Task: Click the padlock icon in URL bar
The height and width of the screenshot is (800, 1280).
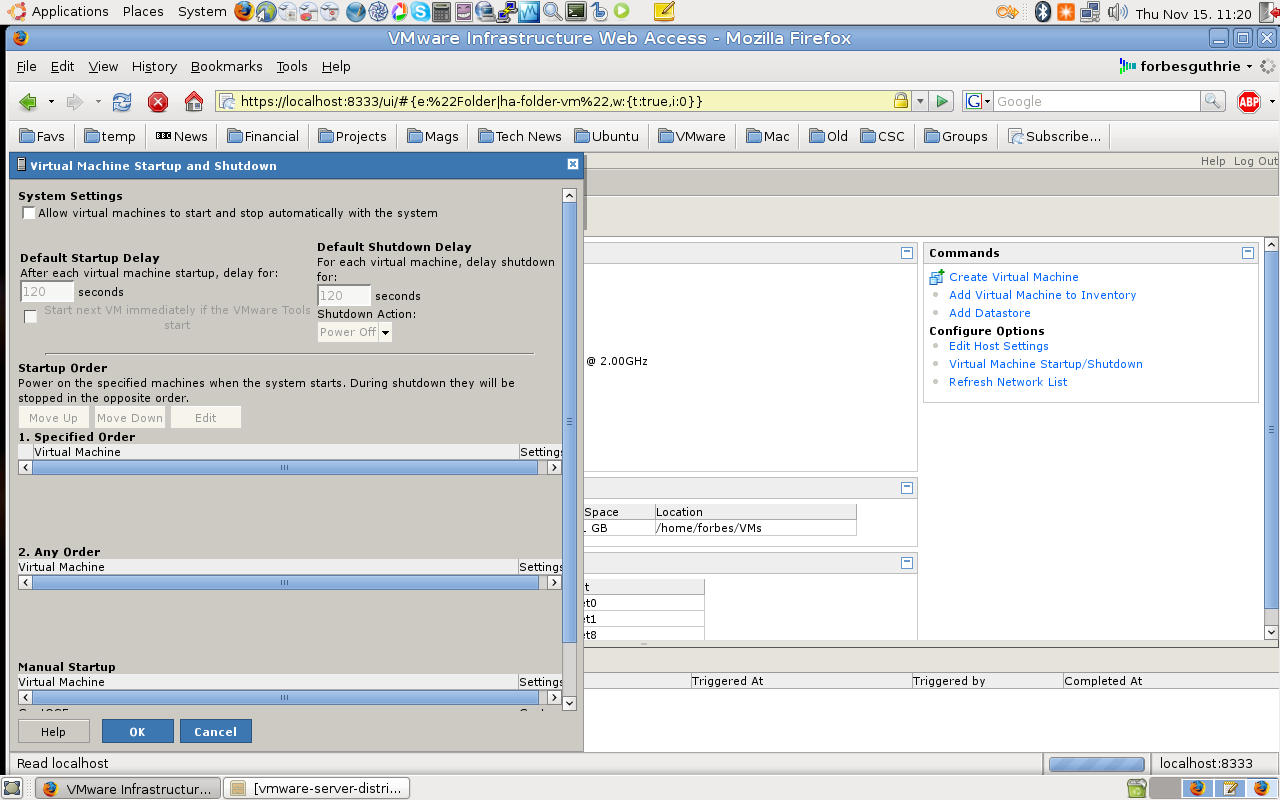Action: click(900, 101)
